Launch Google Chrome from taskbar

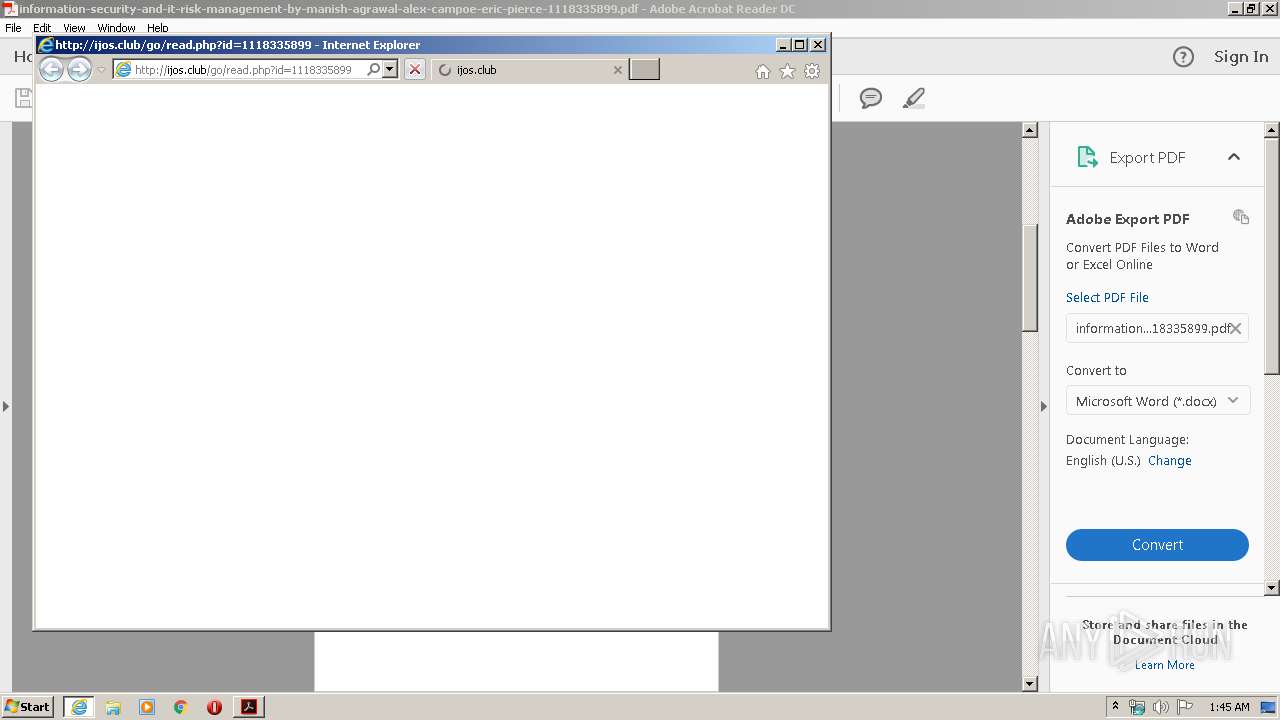pos(180,707)
